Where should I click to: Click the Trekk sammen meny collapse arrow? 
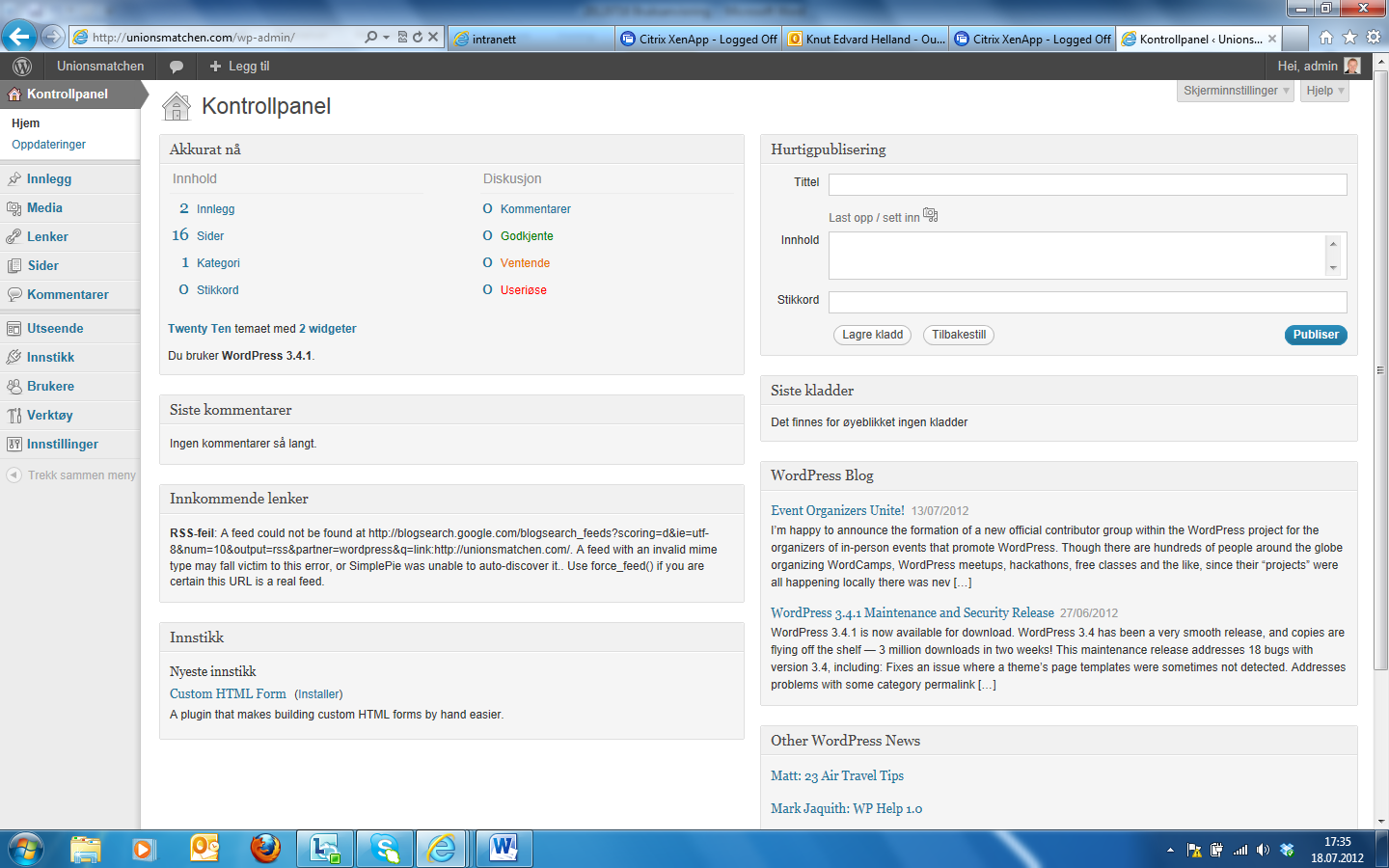(x=14, y=475)
